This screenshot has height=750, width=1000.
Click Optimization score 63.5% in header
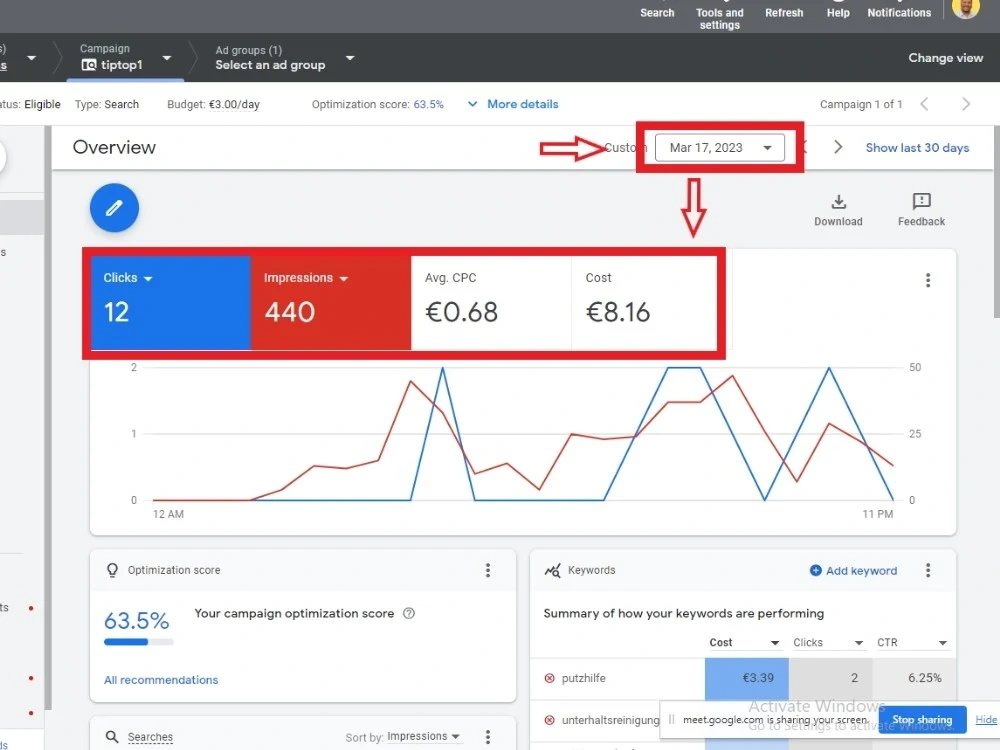point(378,104)
